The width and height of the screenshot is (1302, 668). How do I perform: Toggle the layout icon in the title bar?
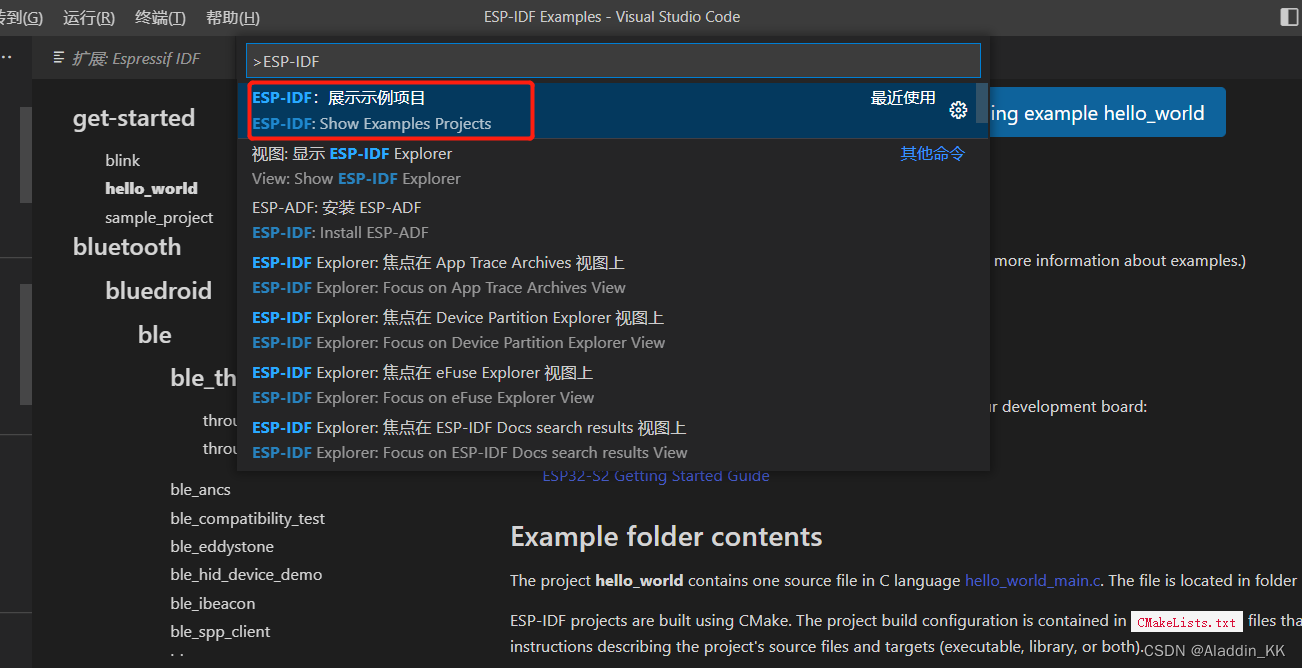[1290, 17]
